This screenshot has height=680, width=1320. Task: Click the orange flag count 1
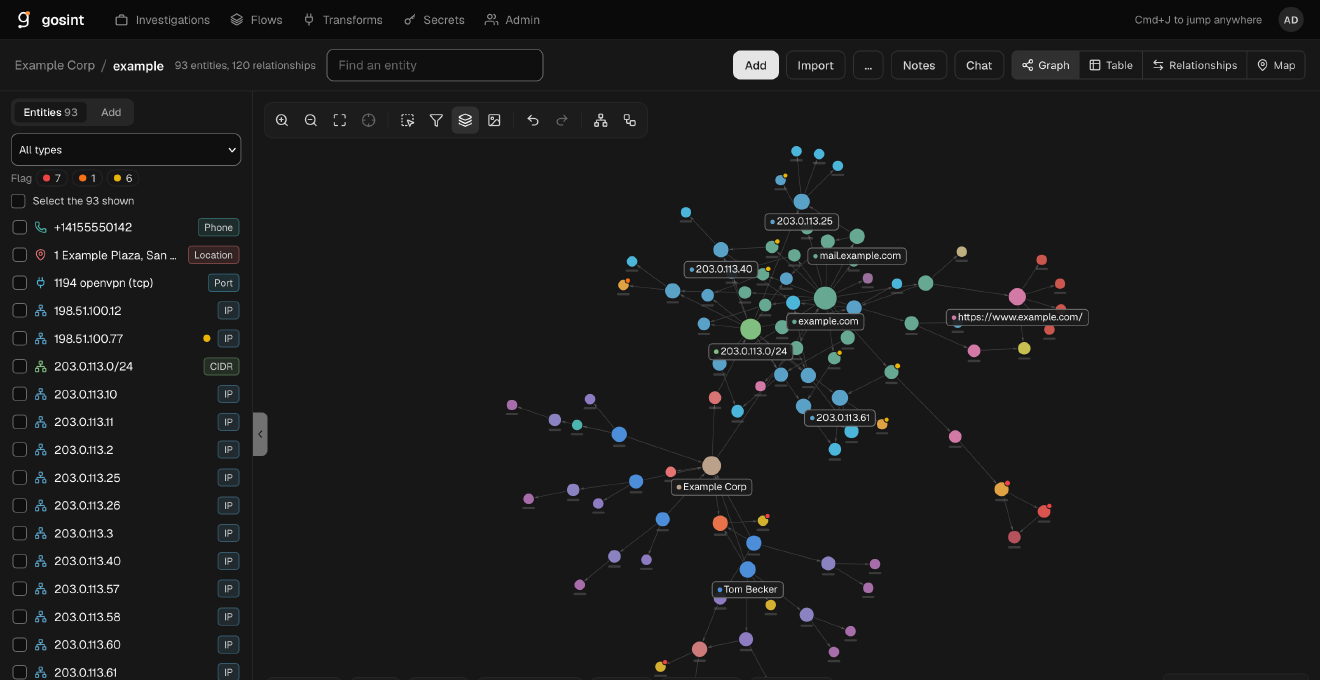tap(88, 178)
